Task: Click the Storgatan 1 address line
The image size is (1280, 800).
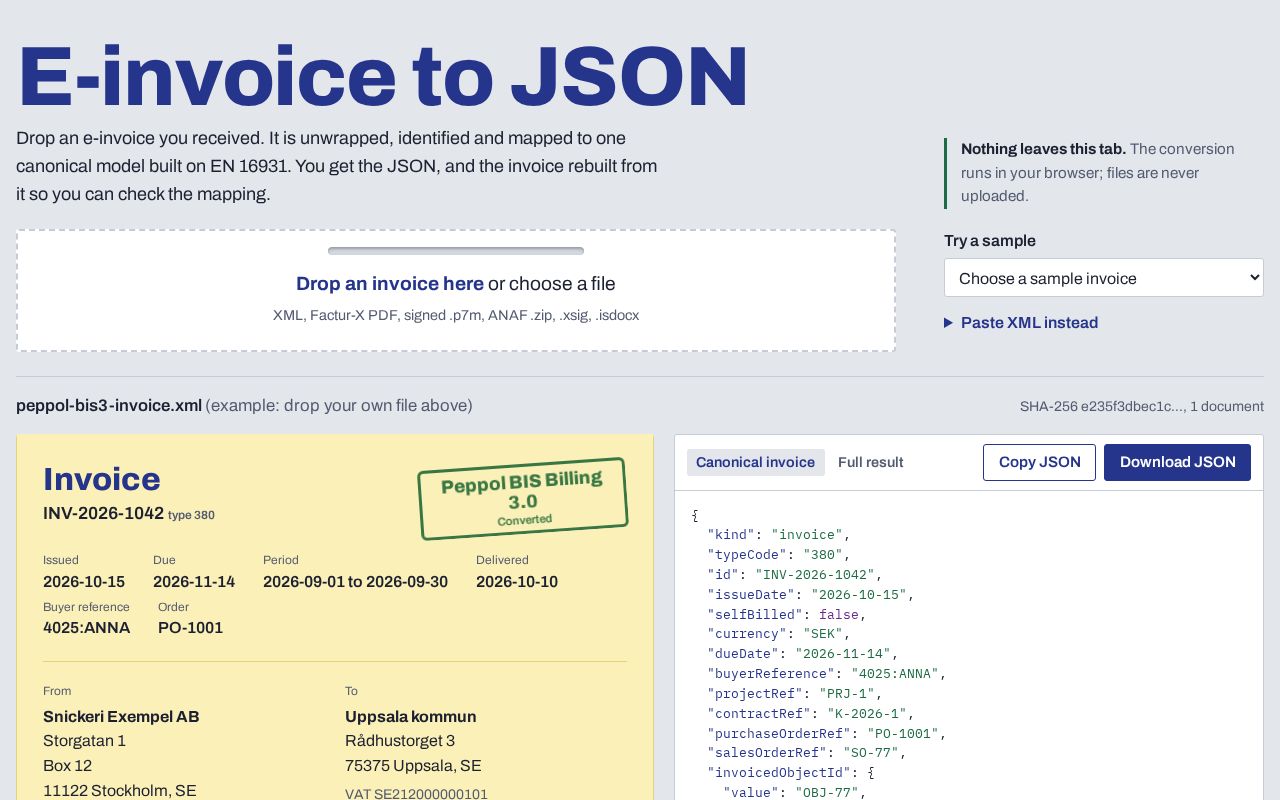Action: [x=84, y=741]
